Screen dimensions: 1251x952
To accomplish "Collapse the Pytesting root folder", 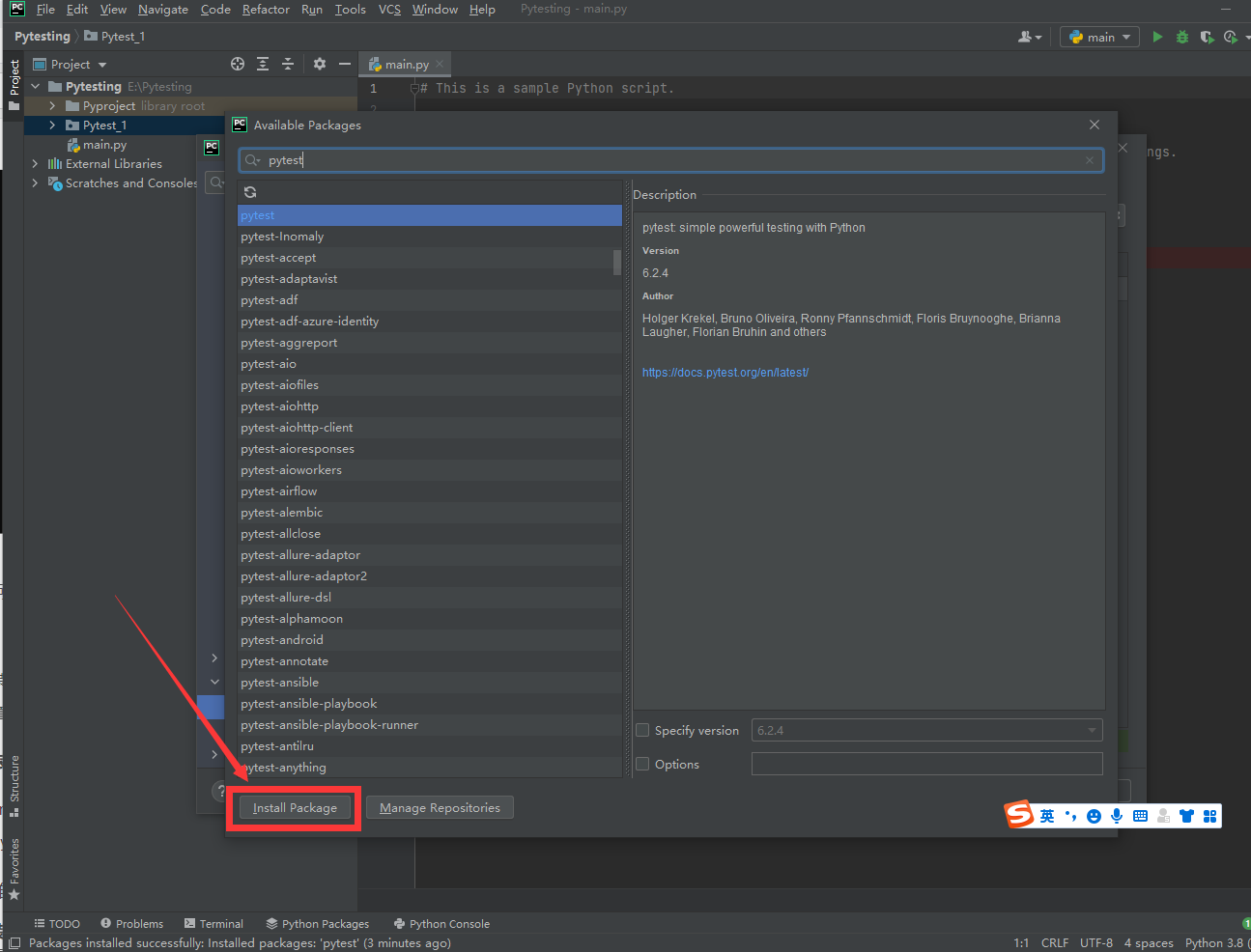I will 36,86.
